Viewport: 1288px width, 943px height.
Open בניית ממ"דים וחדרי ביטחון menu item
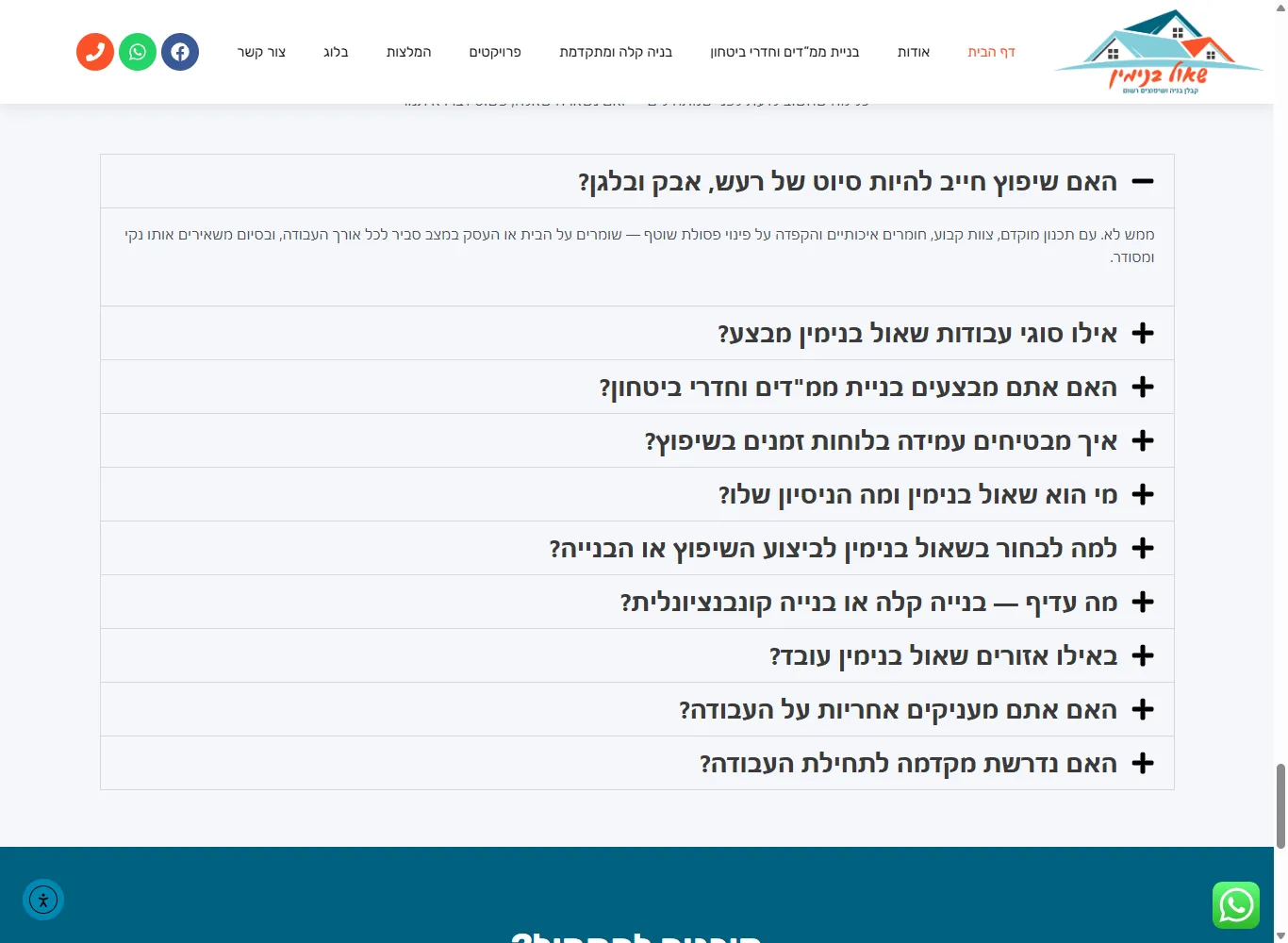point(784,52)
